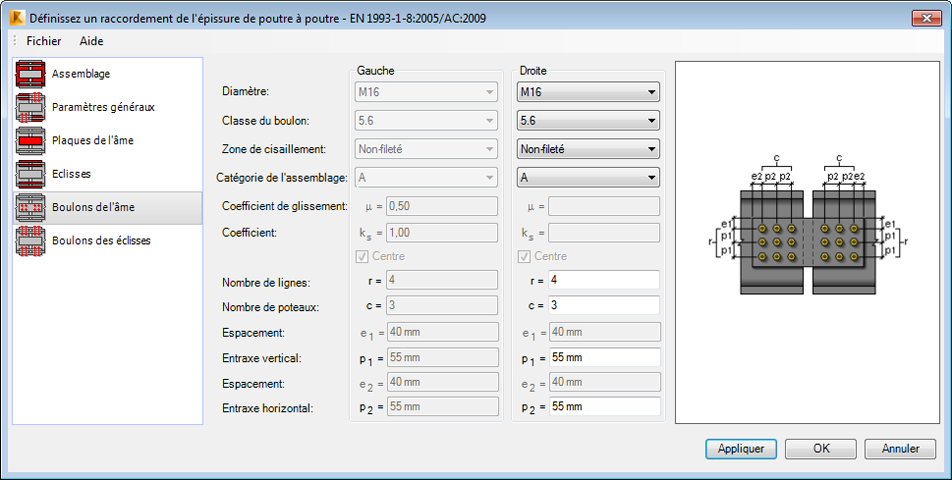Confirm with the OK button
Screen dimensions: 952x480
click(x=821, y=449)
